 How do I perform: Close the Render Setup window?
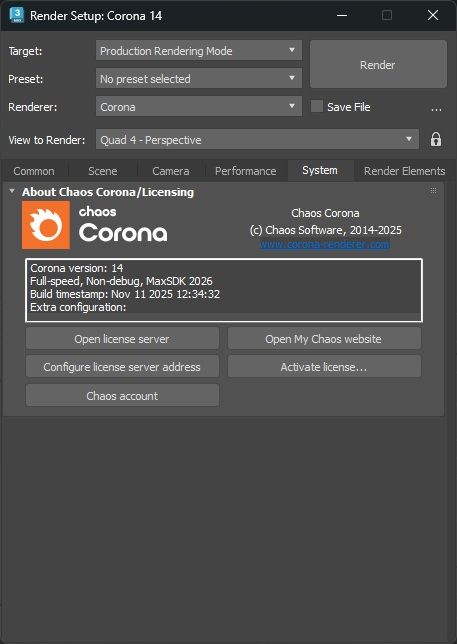pyautogui.click(x=433, y=15)
